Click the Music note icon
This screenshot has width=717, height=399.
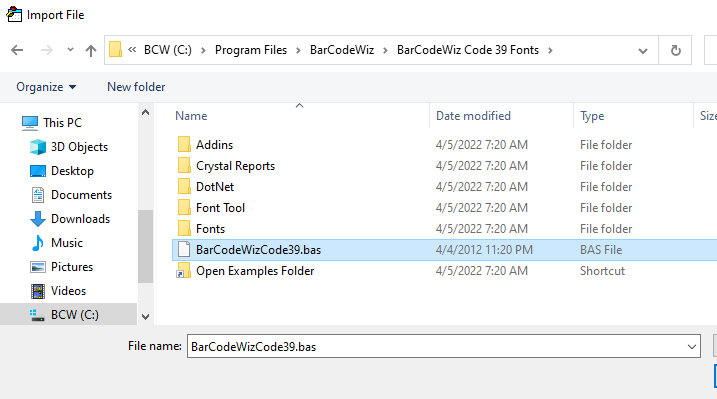tap(37, 243)
